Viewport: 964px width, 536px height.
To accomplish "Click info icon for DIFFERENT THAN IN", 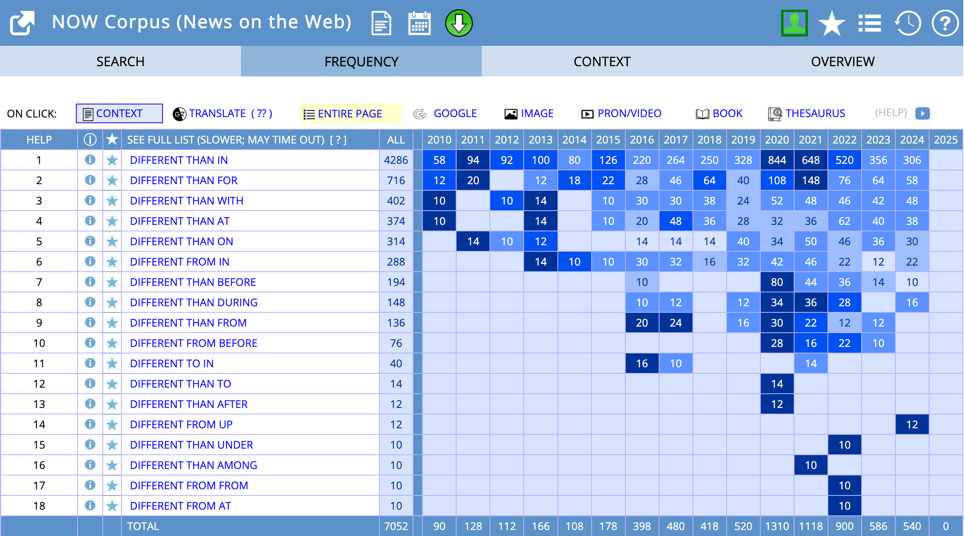I will click(90, 160).
